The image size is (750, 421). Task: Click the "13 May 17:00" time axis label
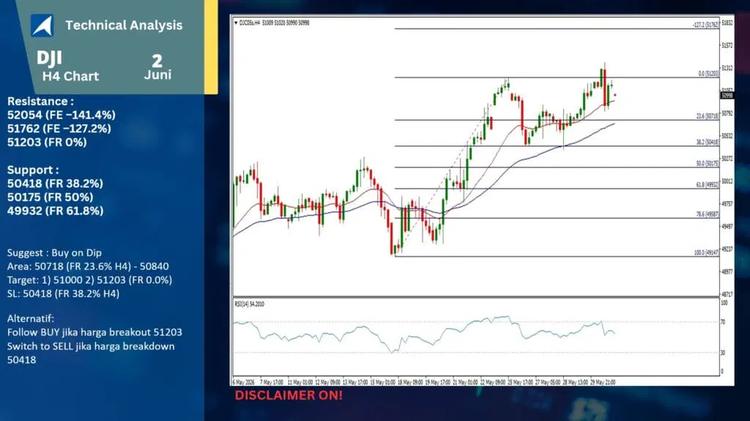tap(355, 382)
